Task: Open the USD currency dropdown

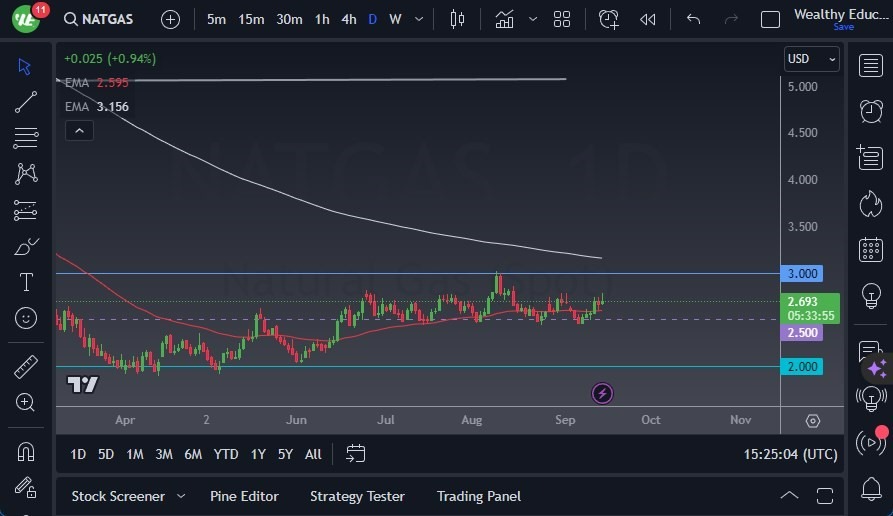Action: pos(812,59)
